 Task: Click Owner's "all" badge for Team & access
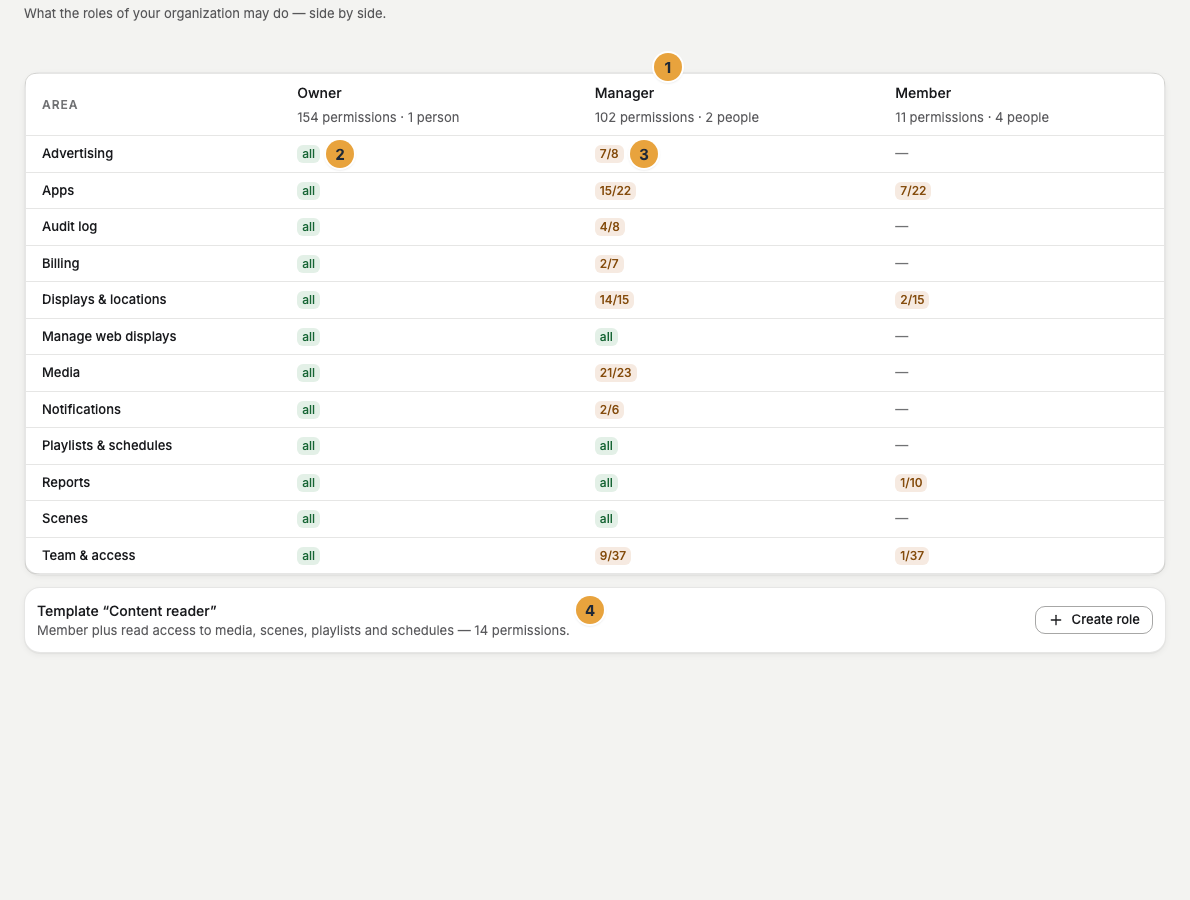click(308, 555)
